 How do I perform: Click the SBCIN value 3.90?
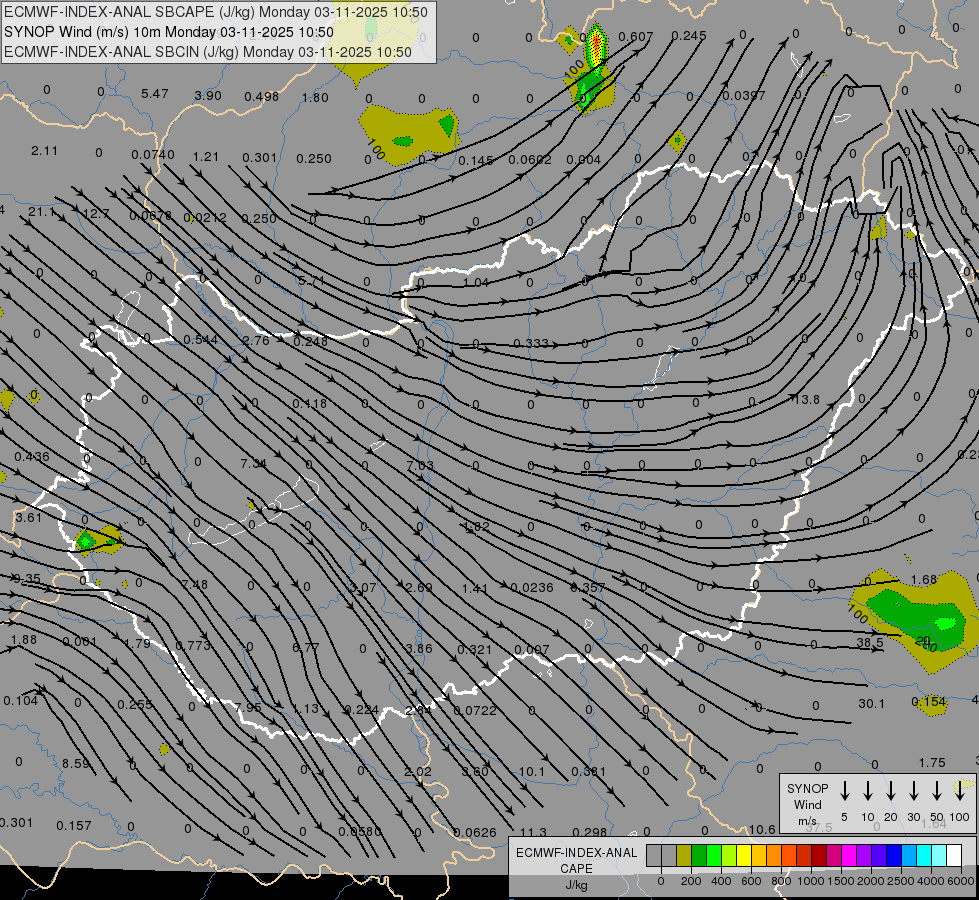coord(208,96)
